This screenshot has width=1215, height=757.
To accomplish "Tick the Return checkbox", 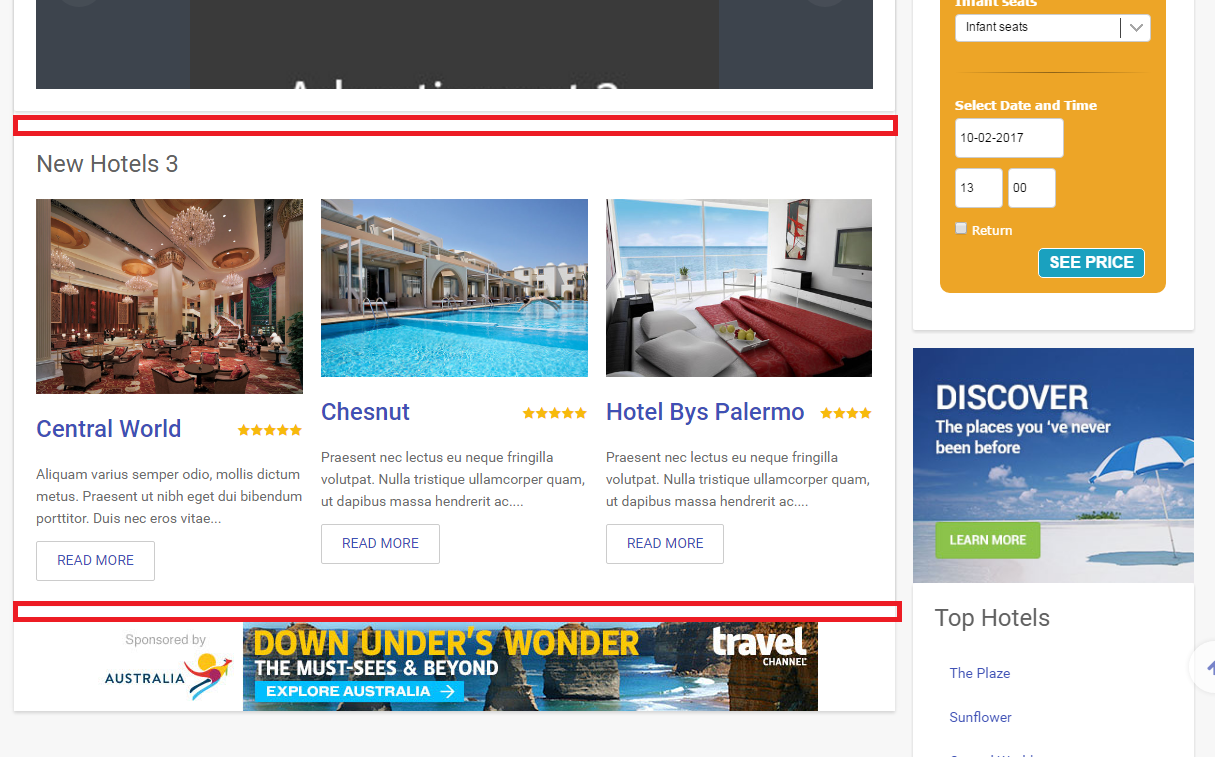I will click(x=961, y=229).
